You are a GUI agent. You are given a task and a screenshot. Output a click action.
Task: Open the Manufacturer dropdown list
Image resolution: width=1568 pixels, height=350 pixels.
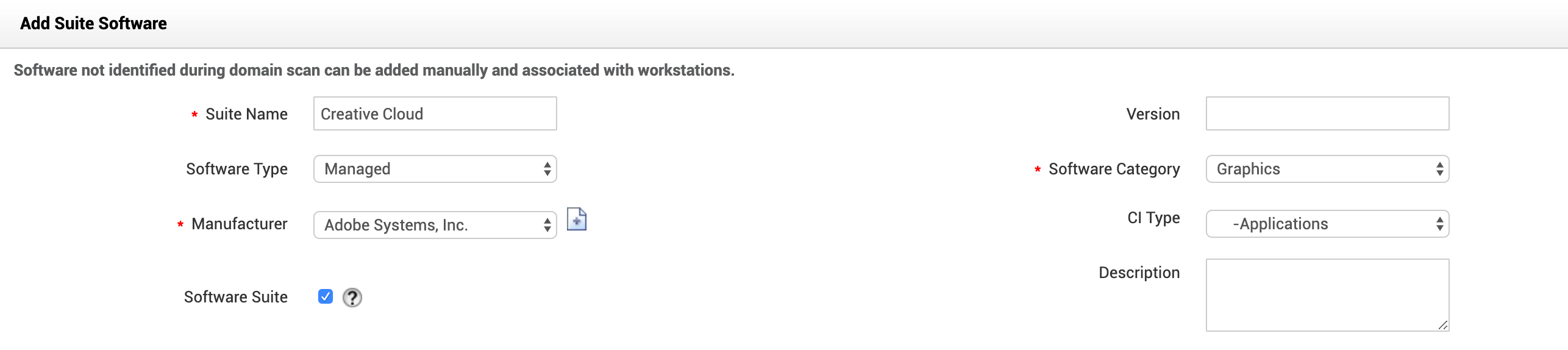click(x=435, y=225)
